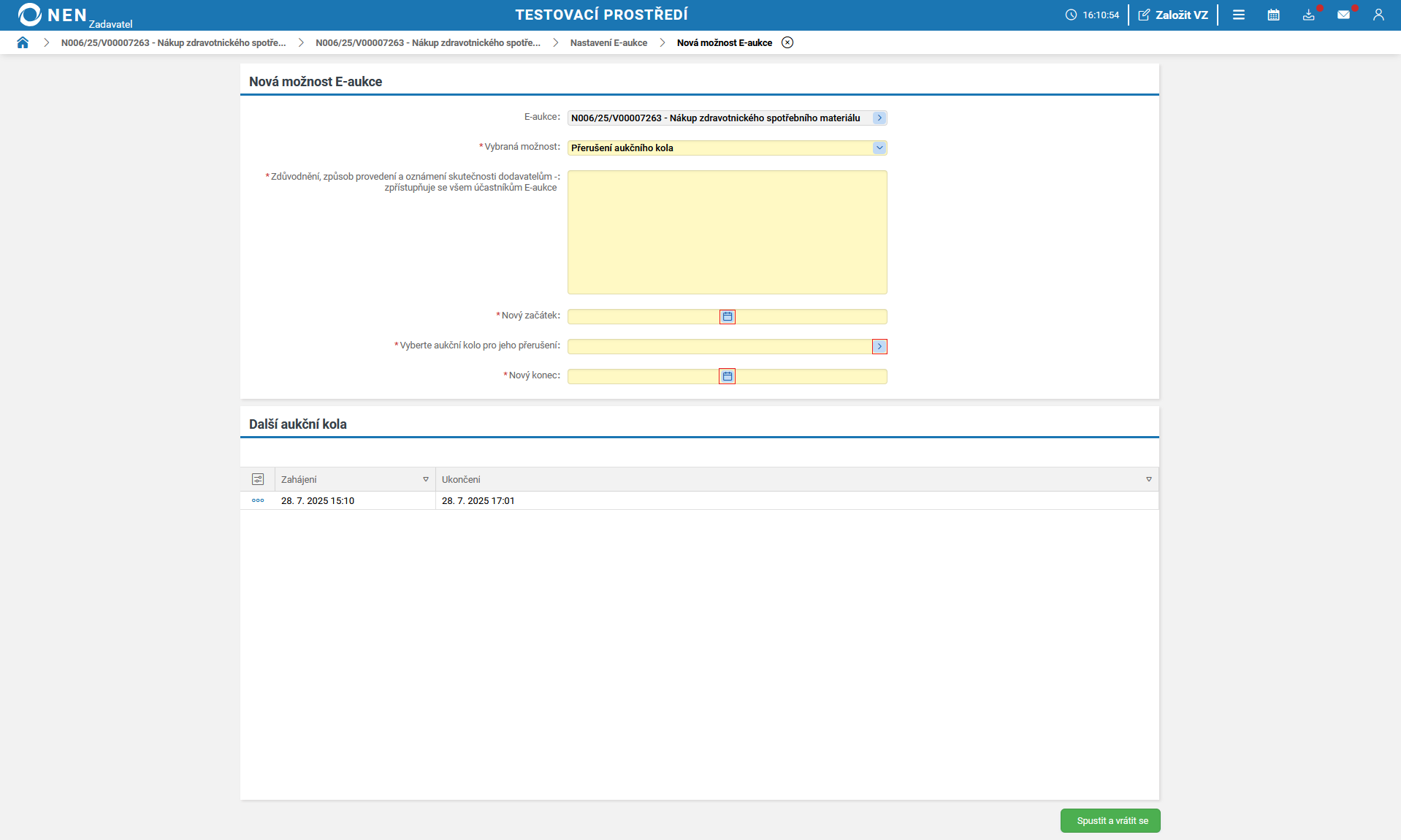Open the user profile icon
Screen dimensions: 1401x840
tap(1378, 15)
